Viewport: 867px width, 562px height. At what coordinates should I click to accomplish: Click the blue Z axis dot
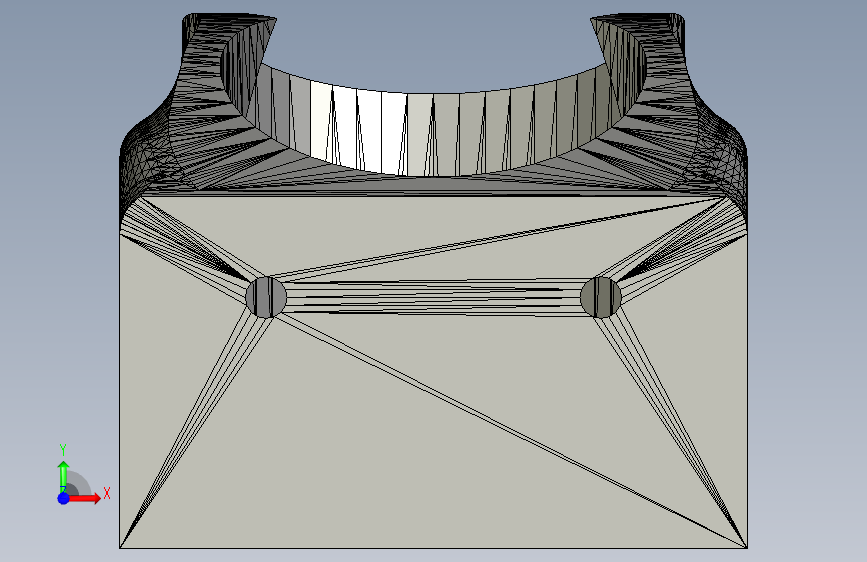(63, 498)
